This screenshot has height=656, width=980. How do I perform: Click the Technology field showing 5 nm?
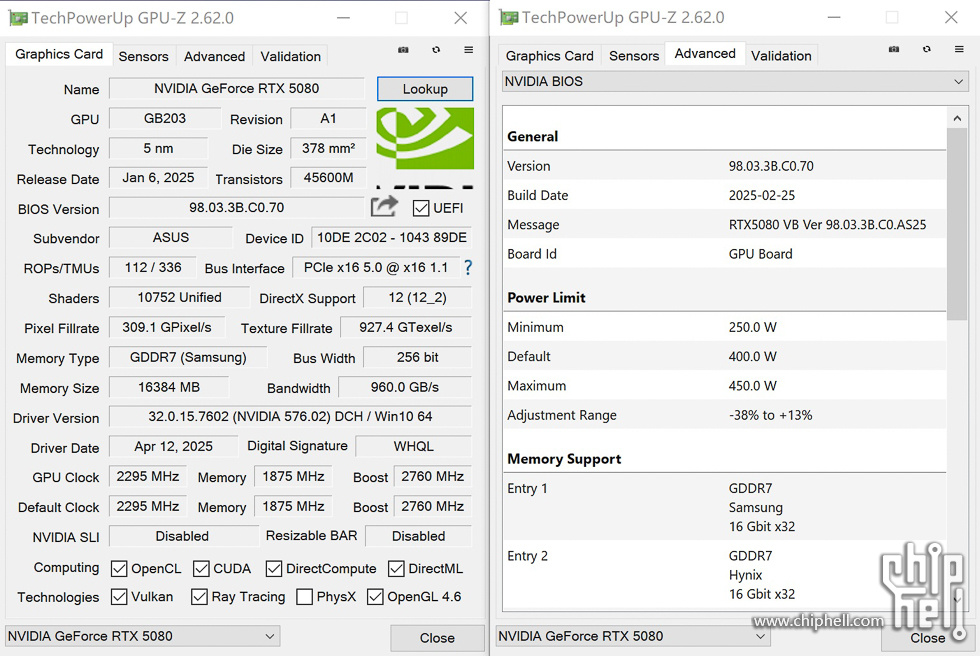point(158,148)
